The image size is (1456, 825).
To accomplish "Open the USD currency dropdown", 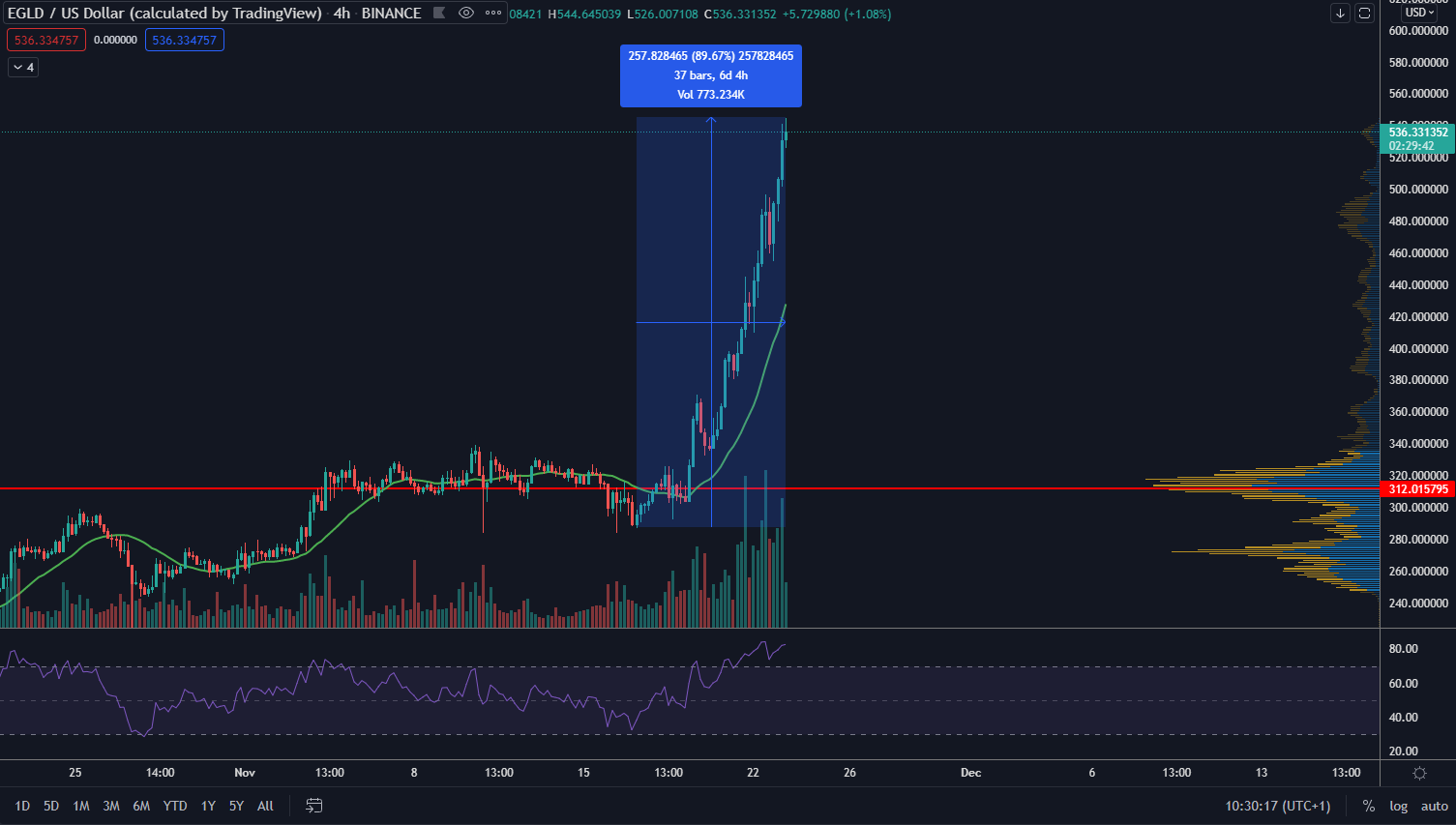I will point(1419,13).
